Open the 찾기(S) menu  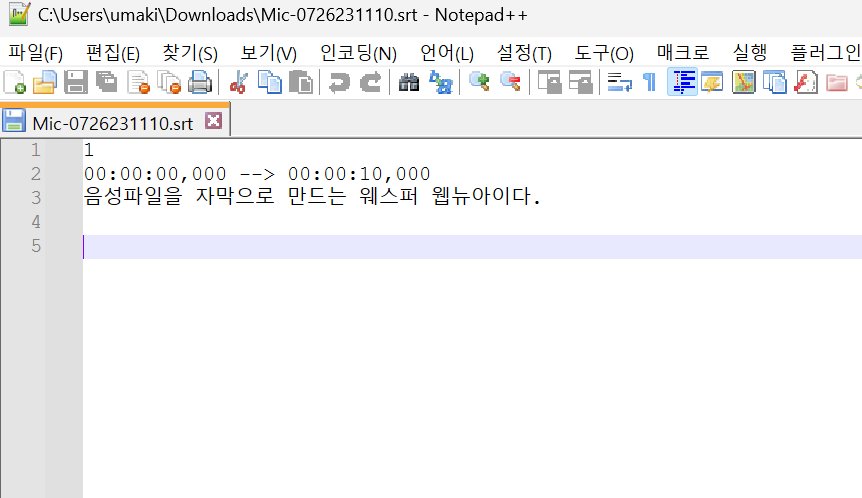[190, 53]
